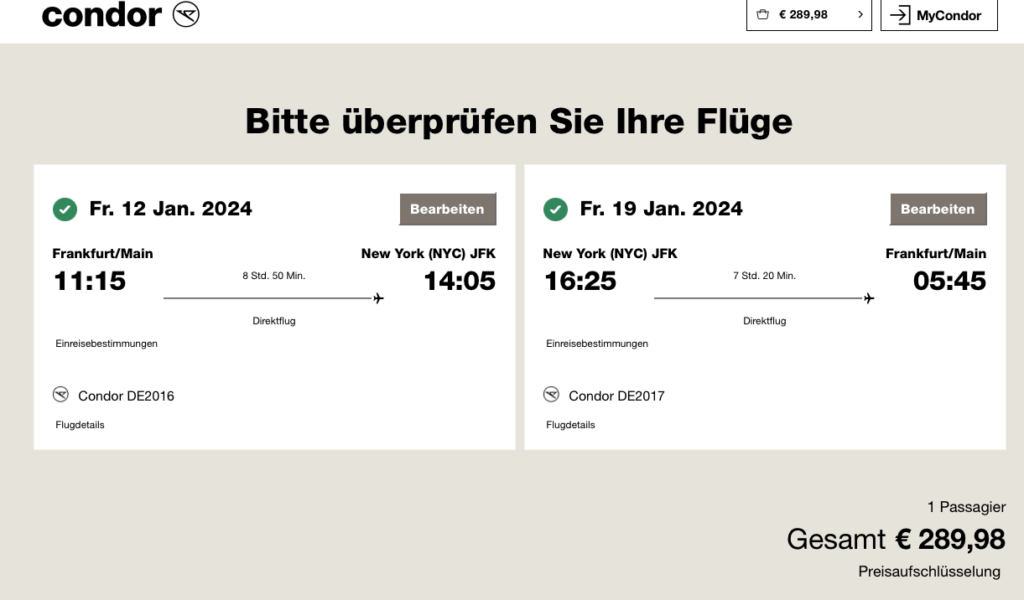Click the Condor bird logo icon
This screenshot has height=600, width=1024.
186,14
